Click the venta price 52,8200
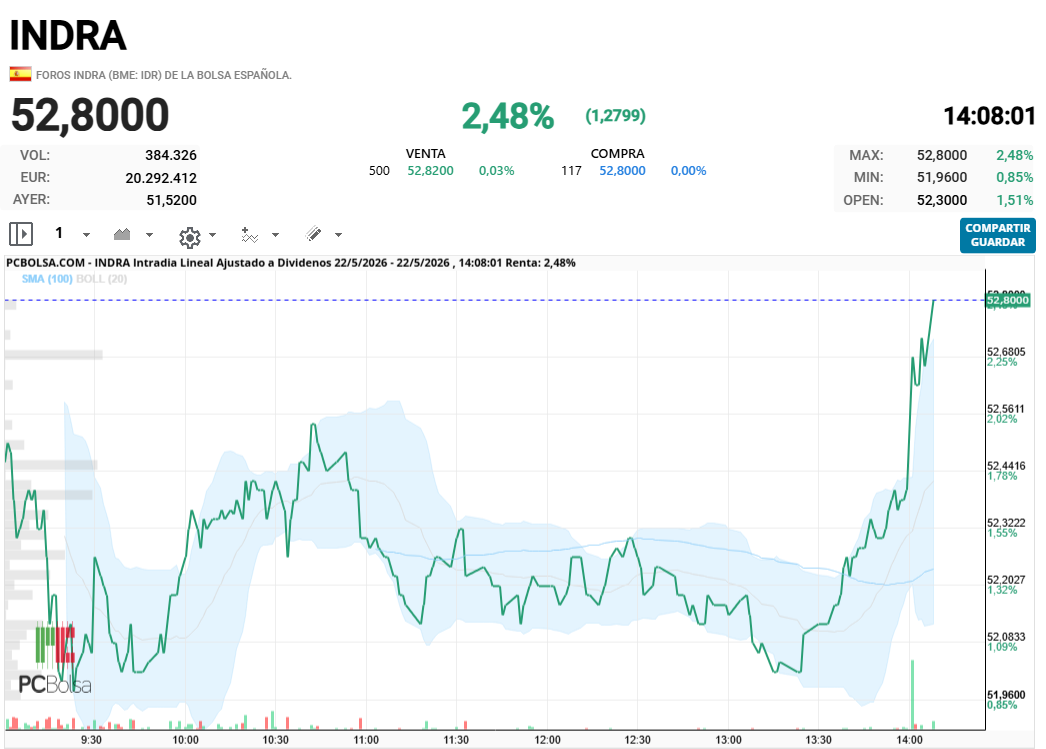Viewport: 1046px width, 749px height. click(x=430, y=171)
